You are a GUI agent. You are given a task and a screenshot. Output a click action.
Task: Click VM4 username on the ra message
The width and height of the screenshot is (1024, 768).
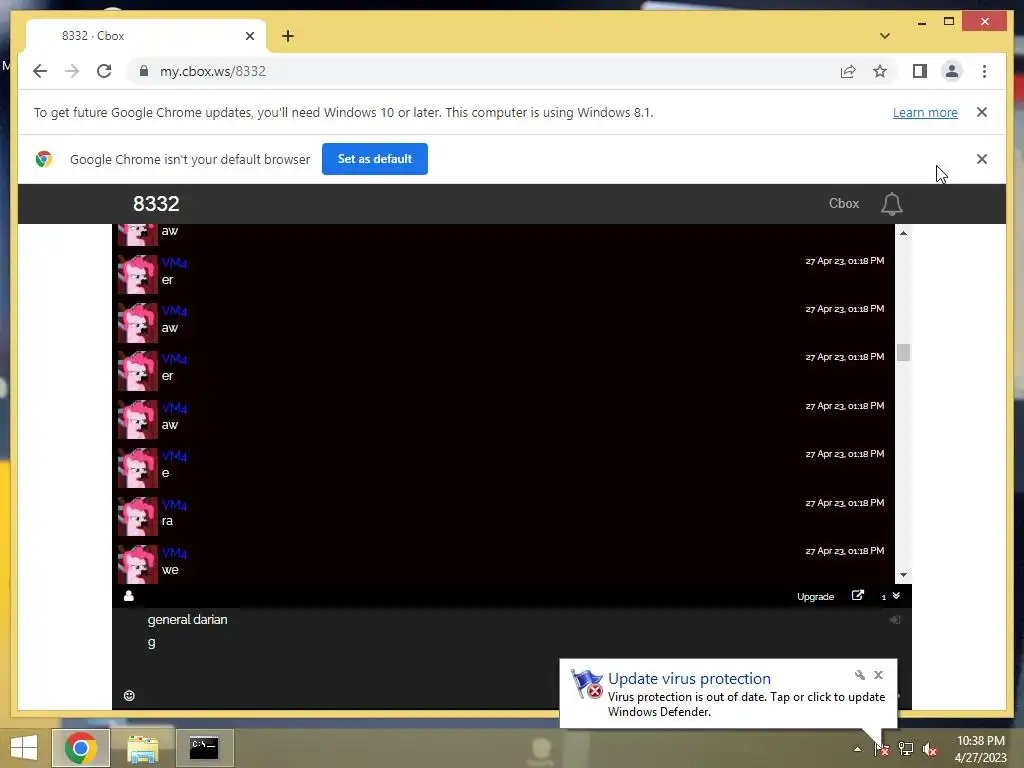(174, 505)
